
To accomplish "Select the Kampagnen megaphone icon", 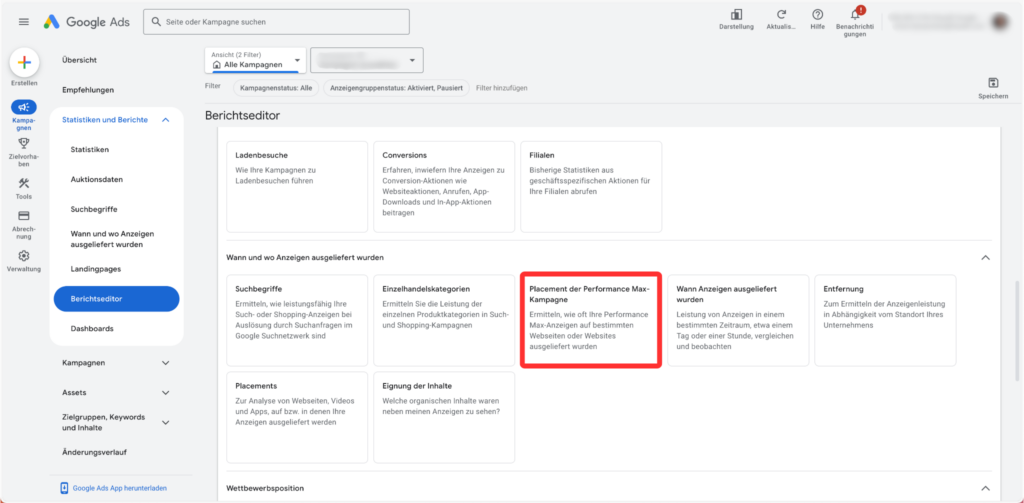I will tap(24, 106).
